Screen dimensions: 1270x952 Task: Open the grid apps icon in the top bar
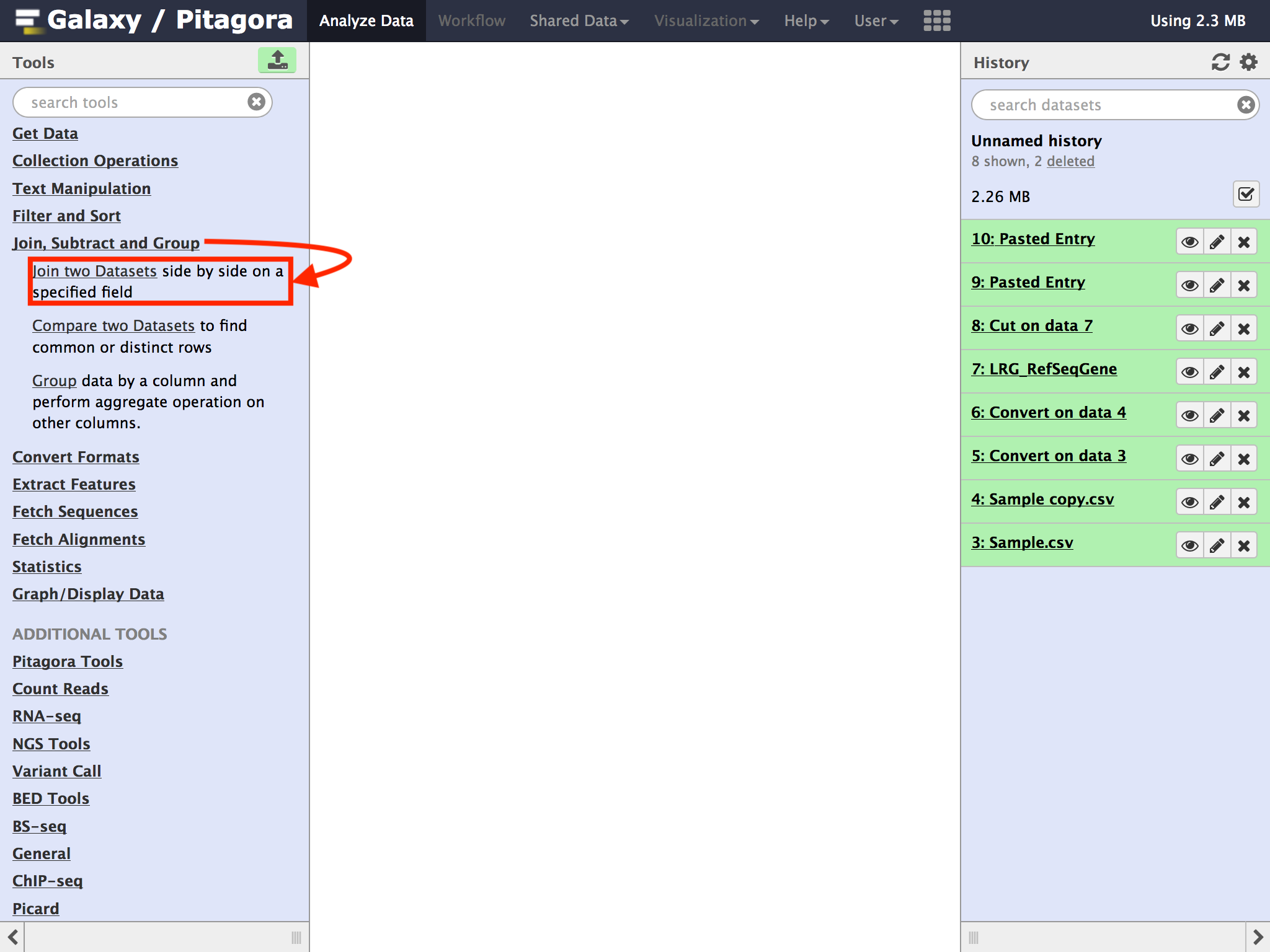pos(936,20)
